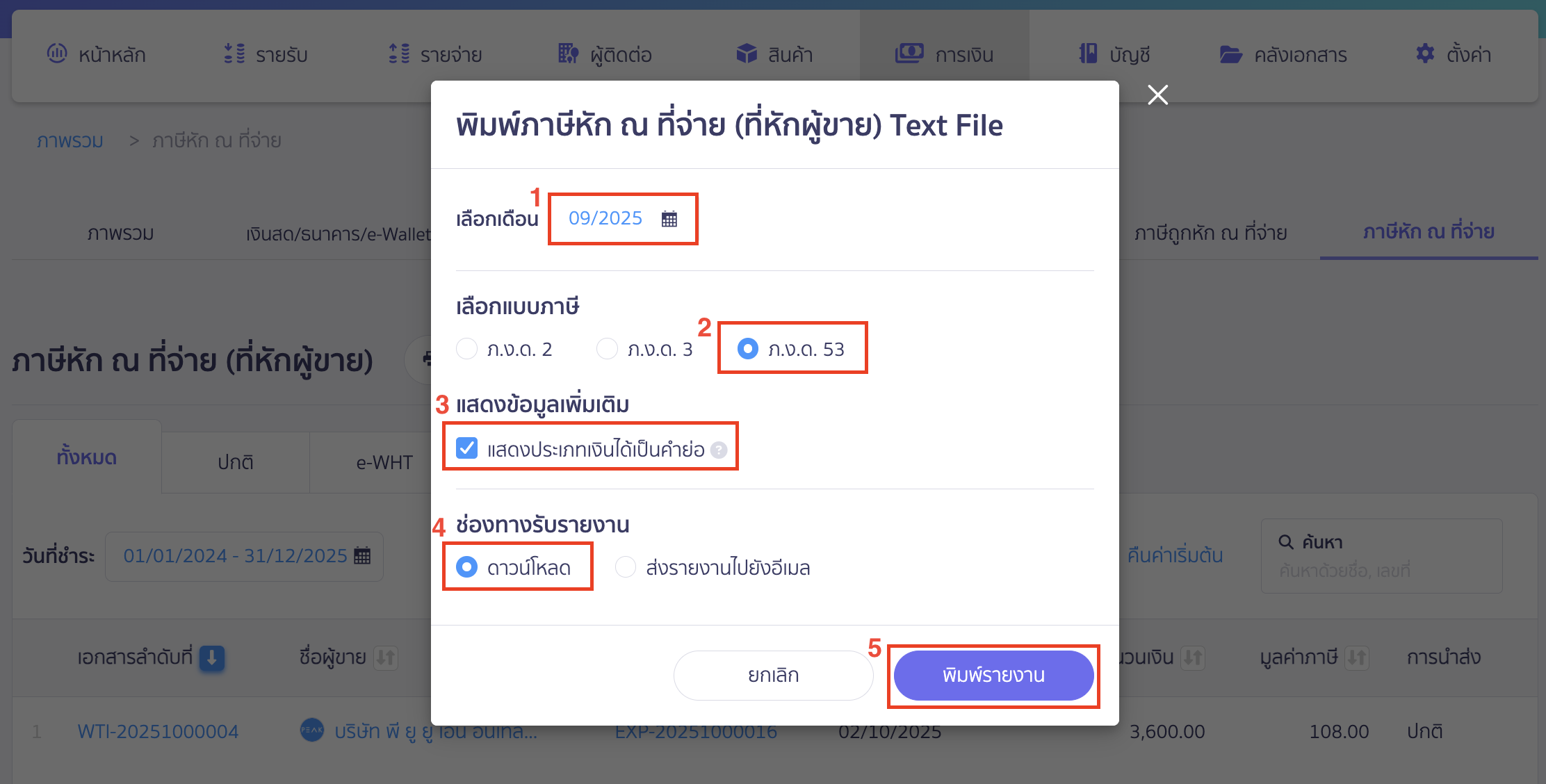Screen dimensions: 1546x784
Task: Open the ภาษีถูกหัก ณ ที่จ่าย tab
Action: 1210,233
